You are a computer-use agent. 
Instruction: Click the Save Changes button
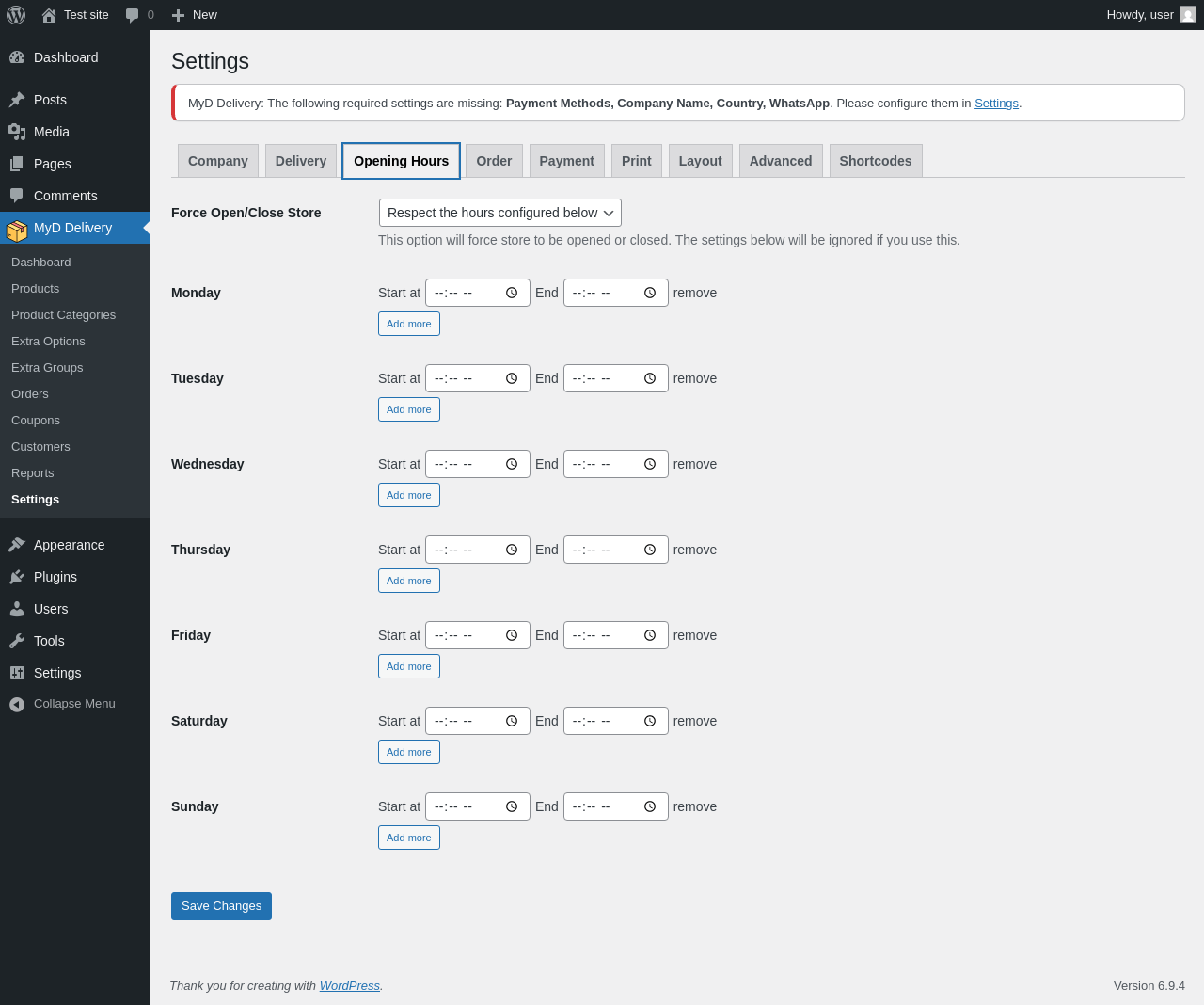pos(221,906)
